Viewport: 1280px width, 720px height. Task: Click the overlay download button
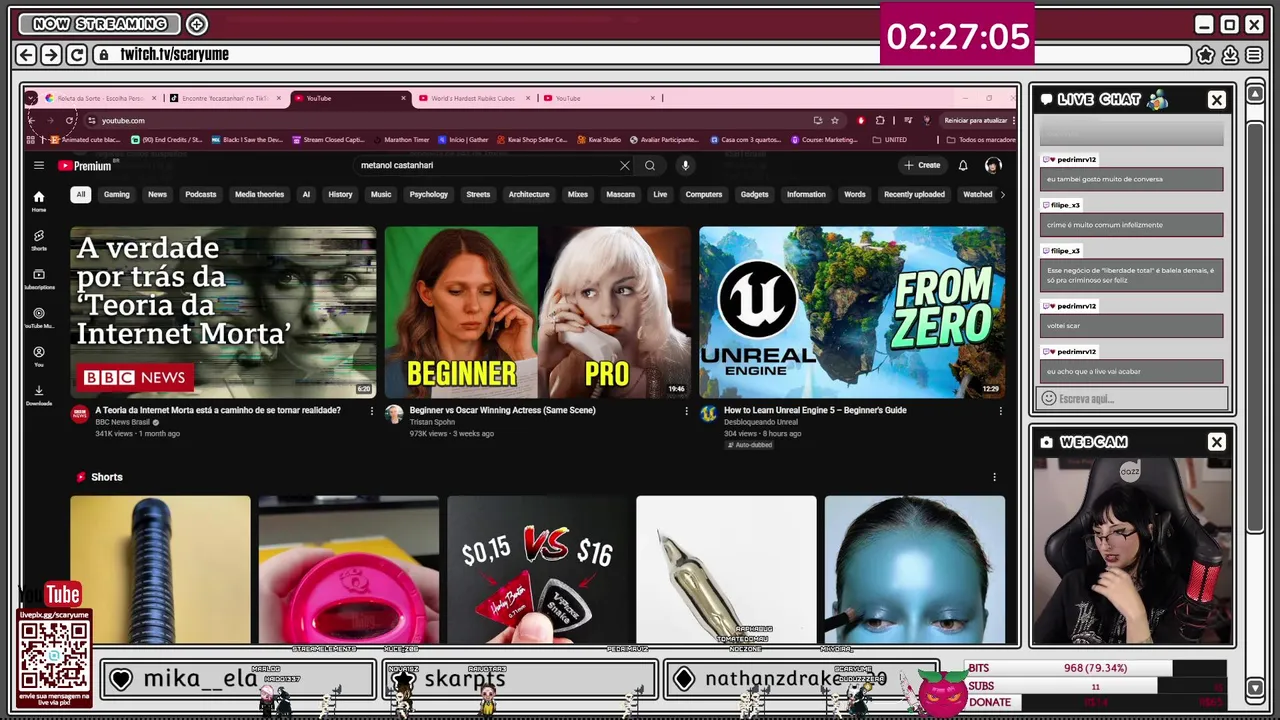[1230, 55]
